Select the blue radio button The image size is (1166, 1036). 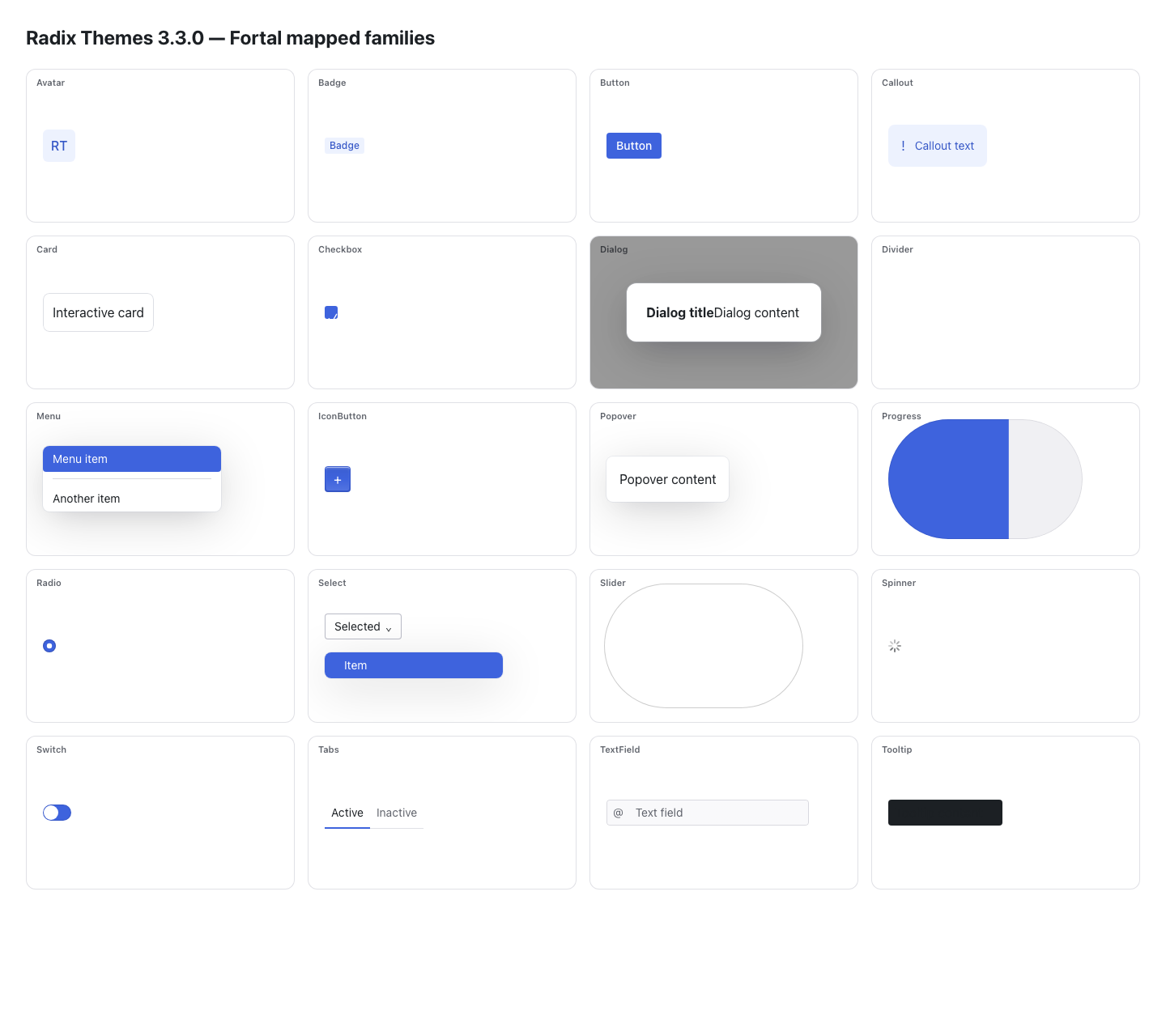point(49,646)
